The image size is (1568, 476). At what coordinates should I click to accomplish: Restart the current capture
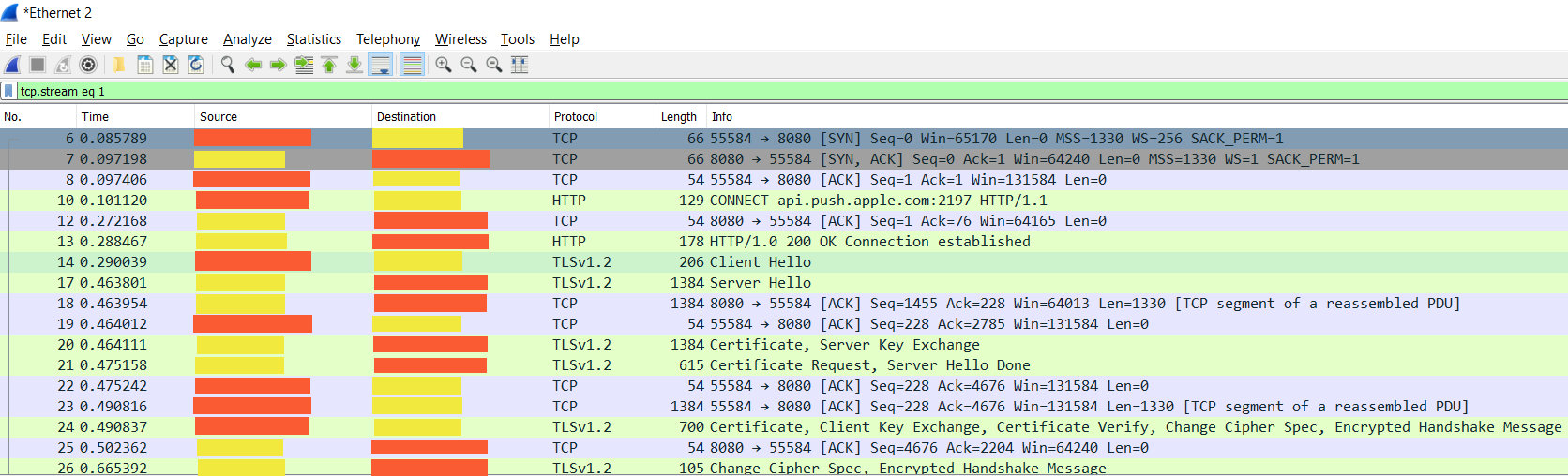[x=63, y=65]
